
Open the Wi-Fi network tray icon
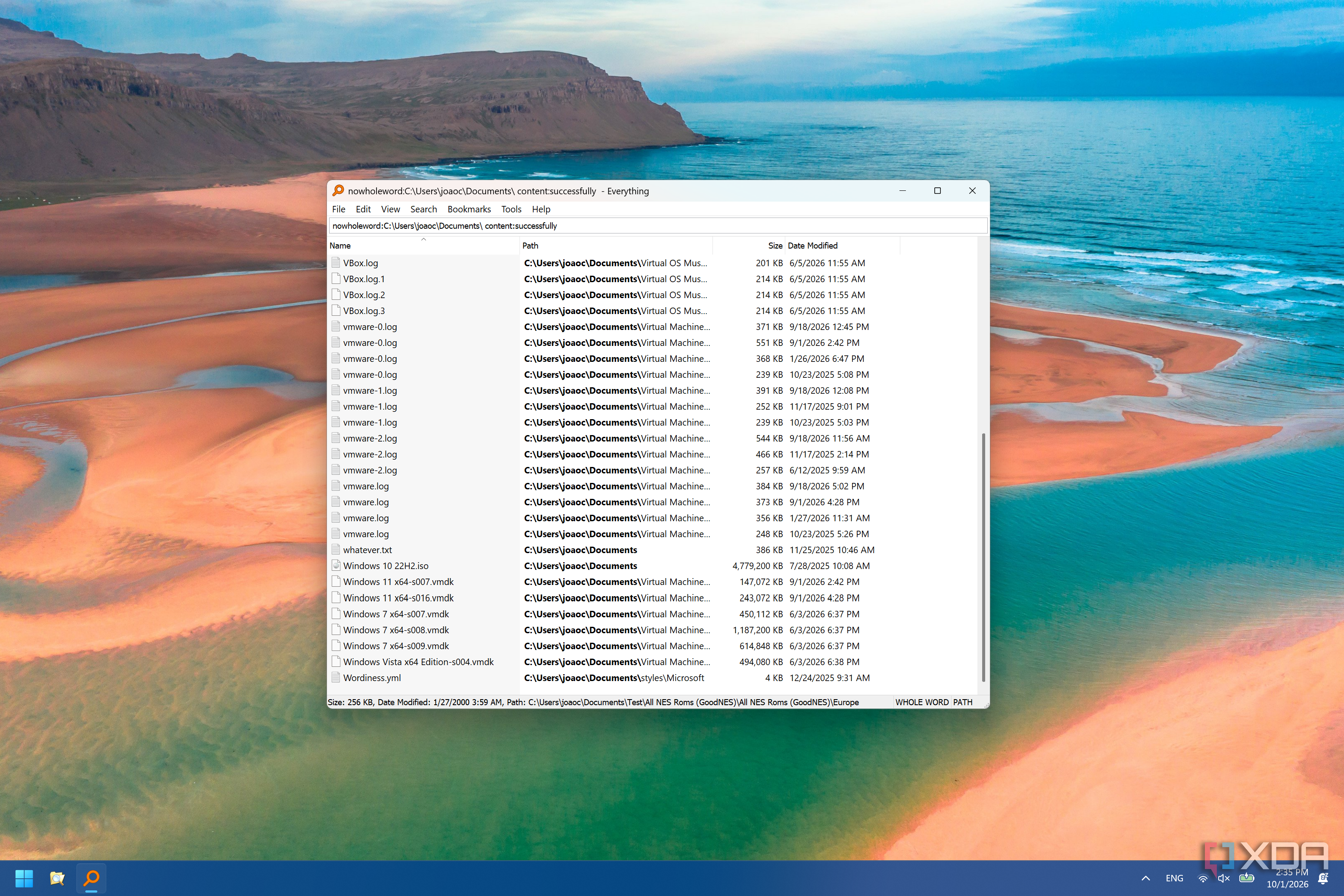coord(1203,878)
